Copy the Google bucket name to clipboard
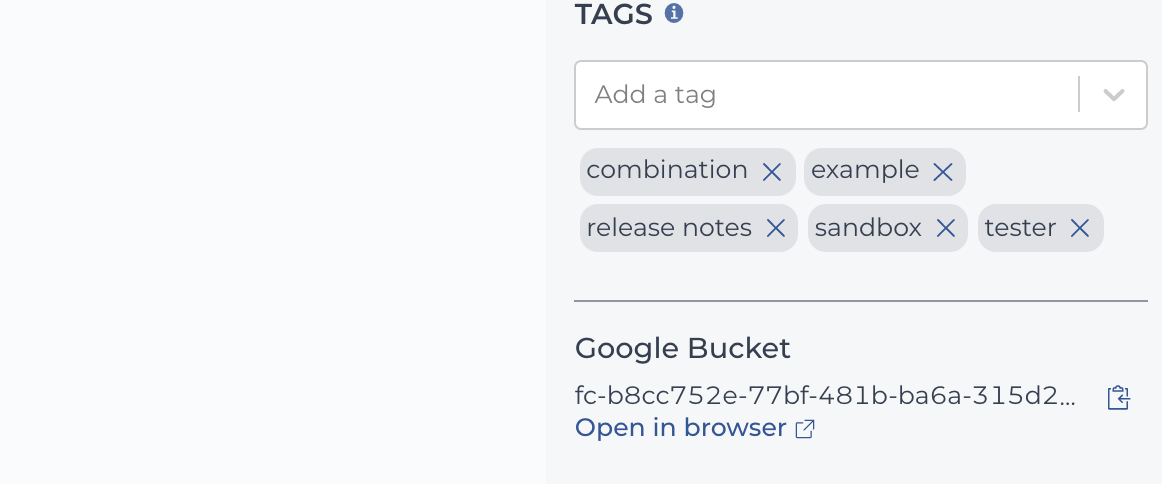Image resolution: width=1162 pixels, height=484 pixels. [1118, 398]
